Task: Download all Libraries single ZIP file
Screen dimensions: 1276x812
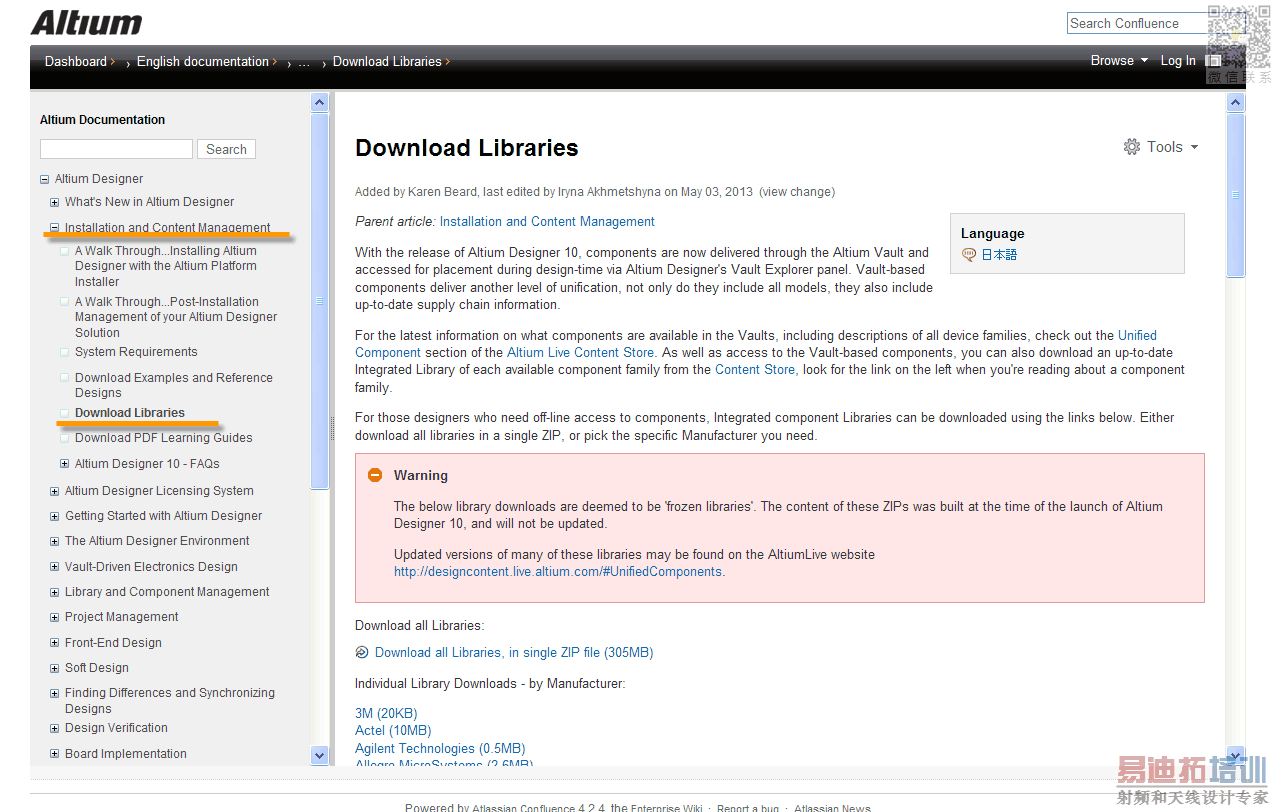Action: pyautogui.click(x=514, y=653)
